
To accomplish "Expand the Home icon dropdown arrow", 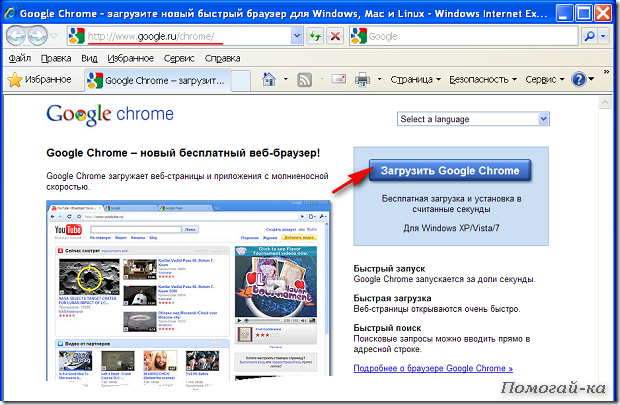I will [x=285, y=79].
